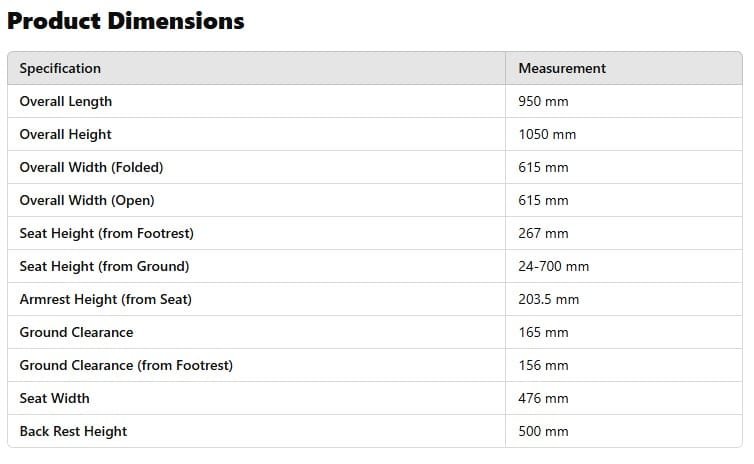Image resolution: width=754 pixels, height=464 pixels.
Task: Select Armrest Height (from Seat) label
Action: pyautogui.click(x=106, y=300)
